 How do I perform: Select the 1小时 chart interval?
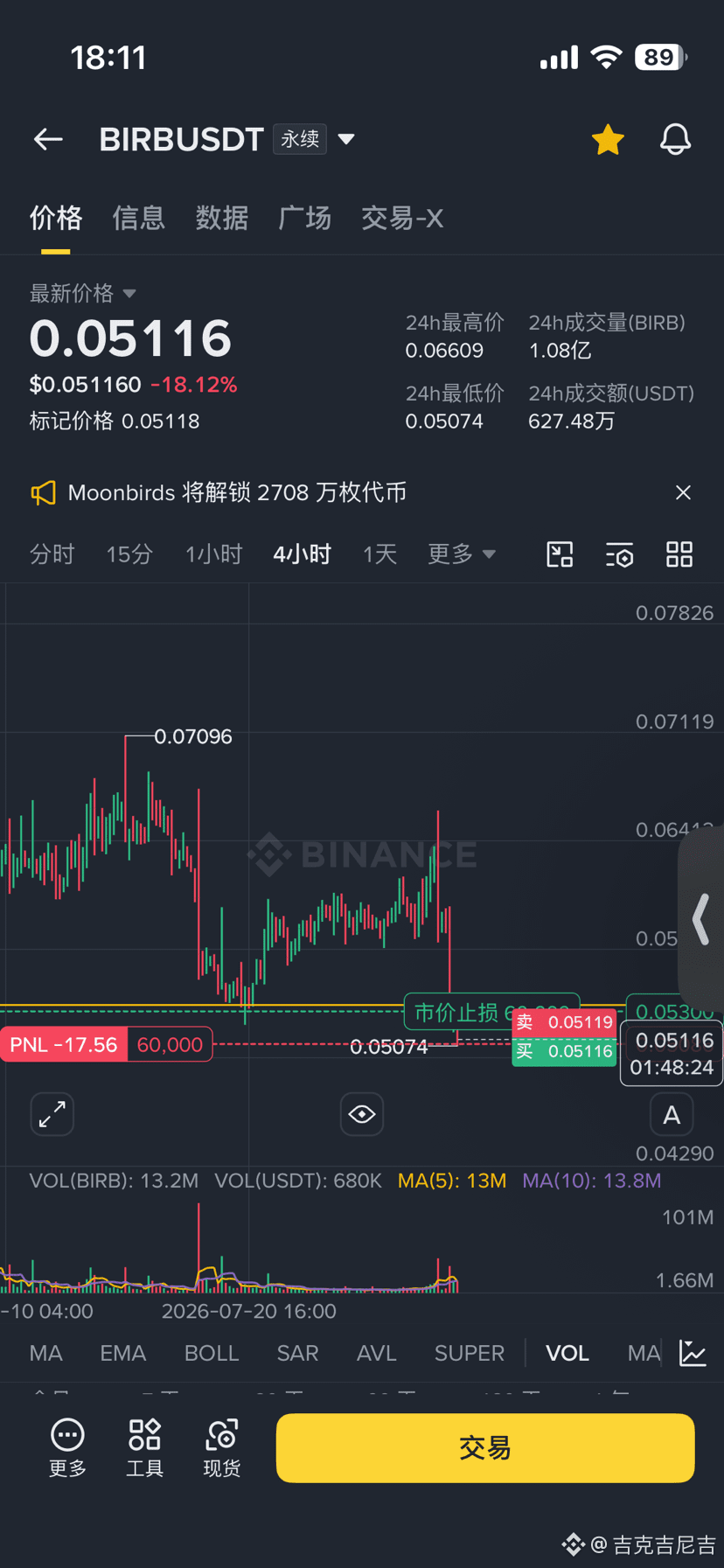tap(213, 554)
